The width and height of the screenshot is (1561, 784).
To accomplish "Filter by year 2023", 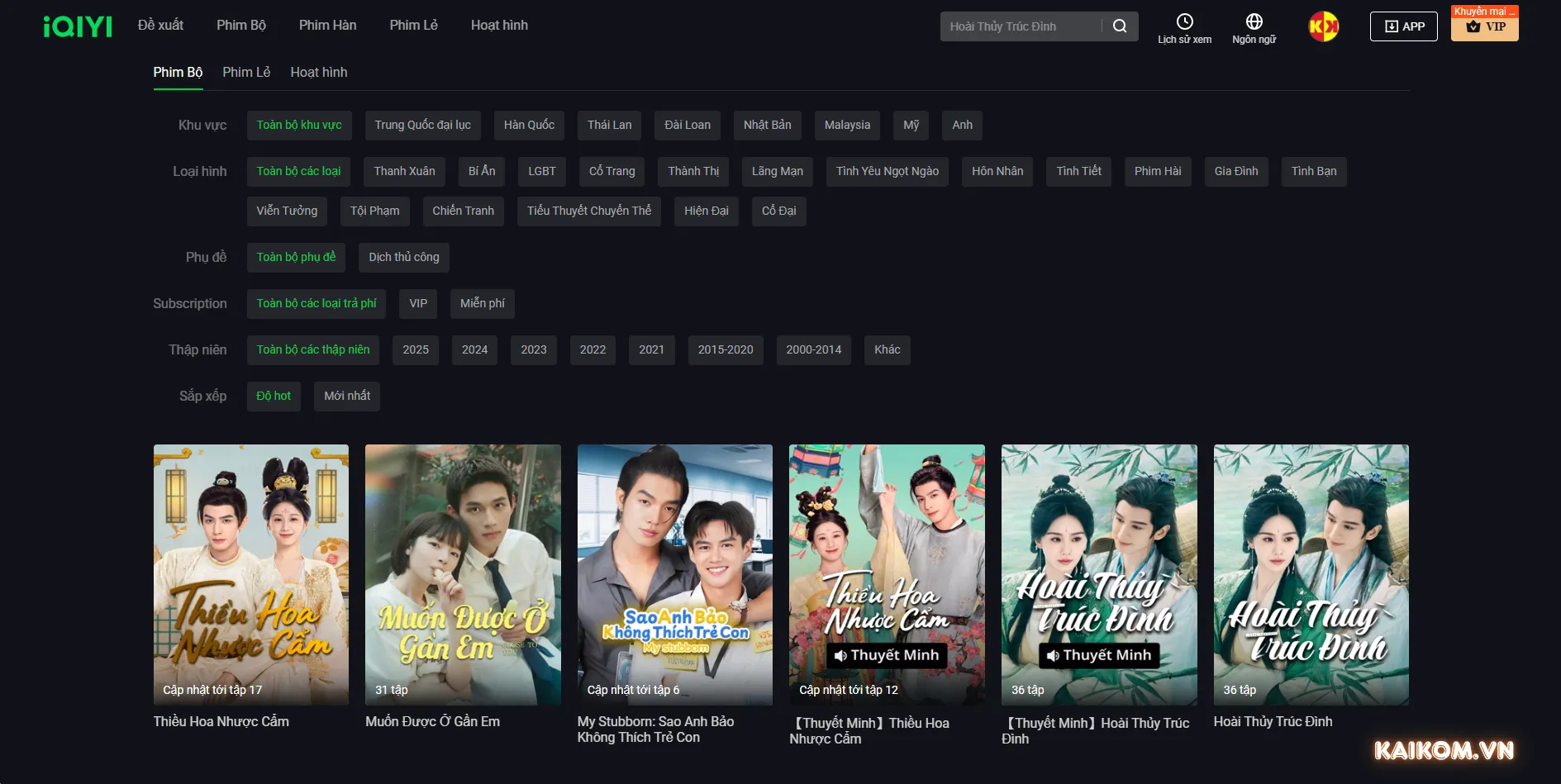I will [x=534, y=350].
